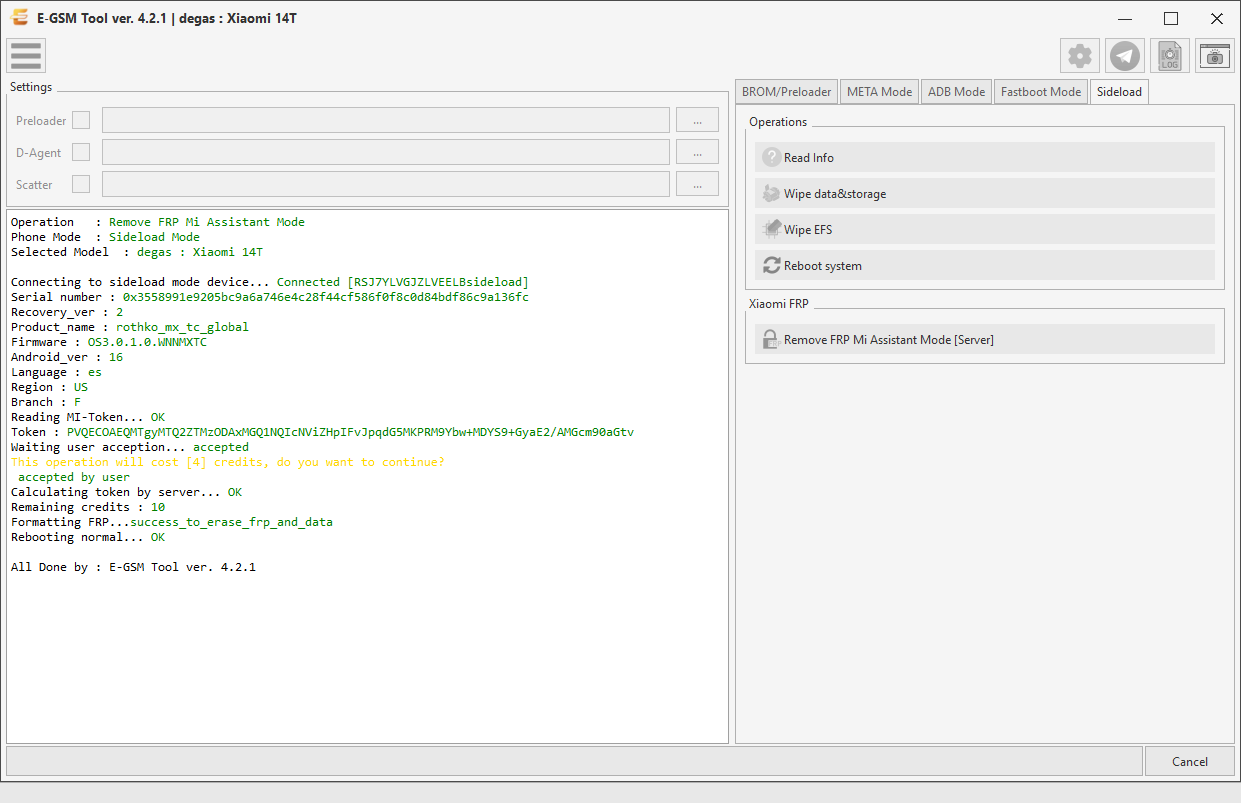This screenshot has height=803, width=1241.
Task: Click 'success_to_erase_frp_and_data' log text
Action: click(x=231, y=522)
